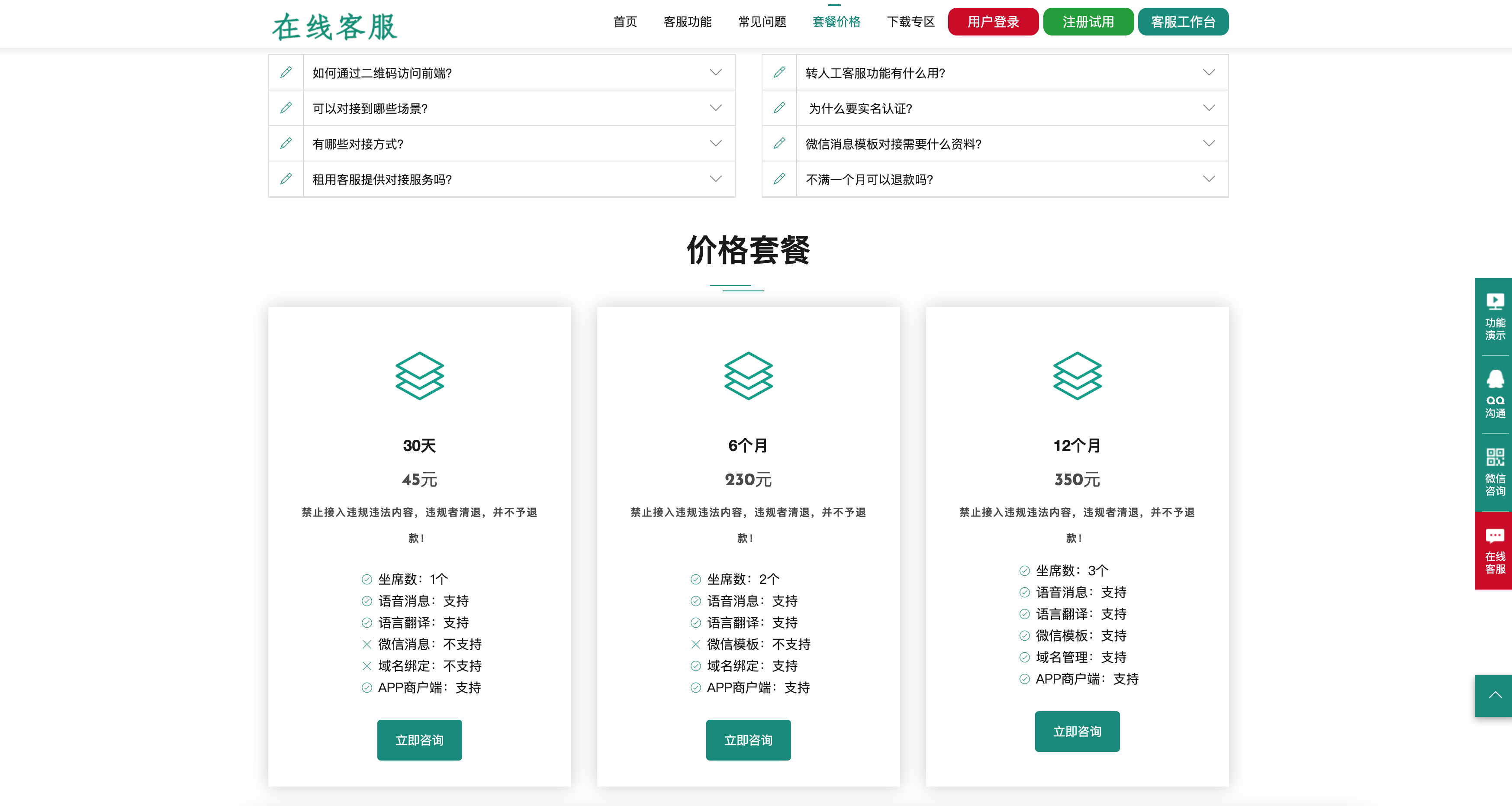Expand 转人工客服功能有什么用 chevron
Screen dimensions: 1512x806
point(1209,72)
